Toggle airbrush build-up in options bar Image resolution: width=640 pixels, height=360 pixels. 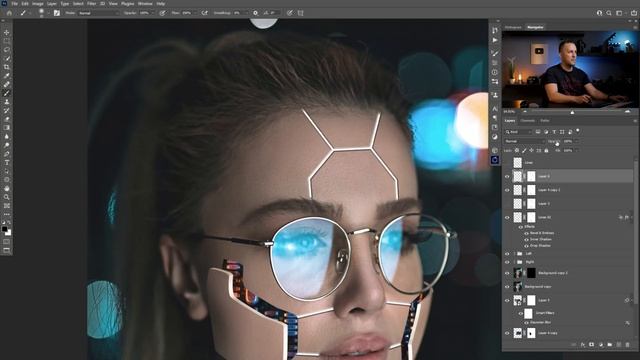(x=204, y=13)
